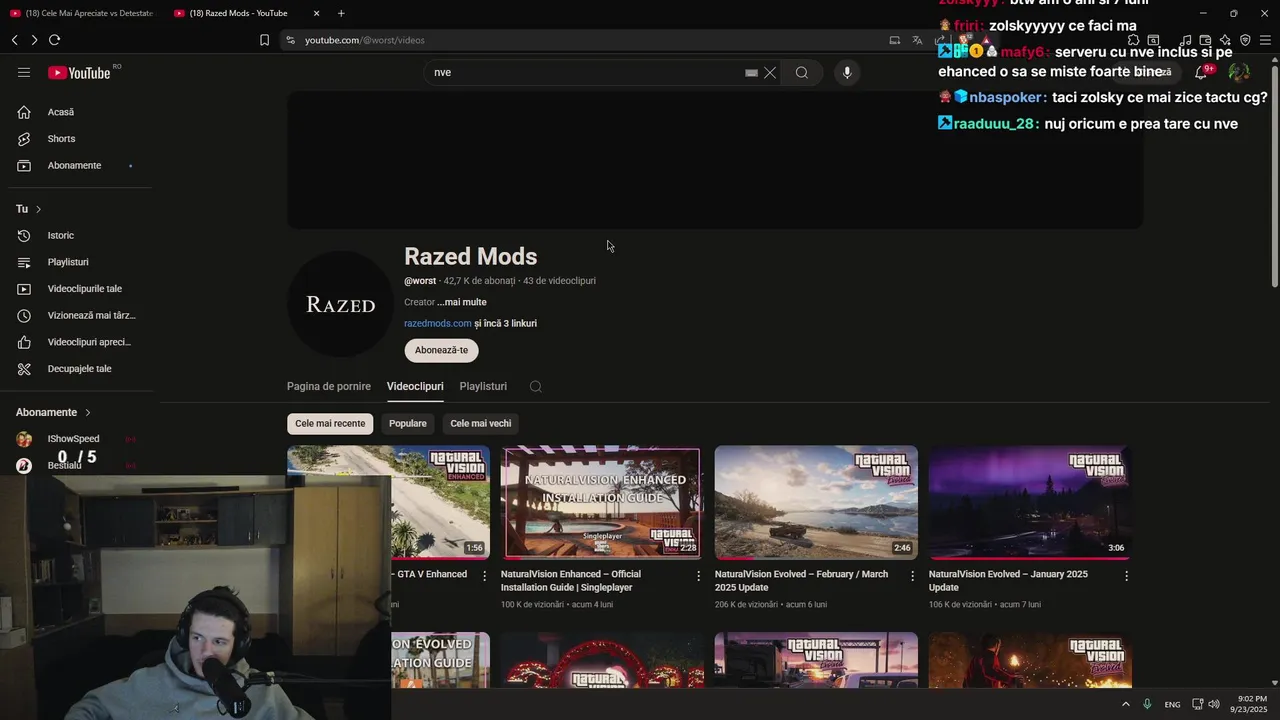Image resolution: width=1280 pixels, height=720 pixels.
Task: Expand the Tu section
Action: 28,209
